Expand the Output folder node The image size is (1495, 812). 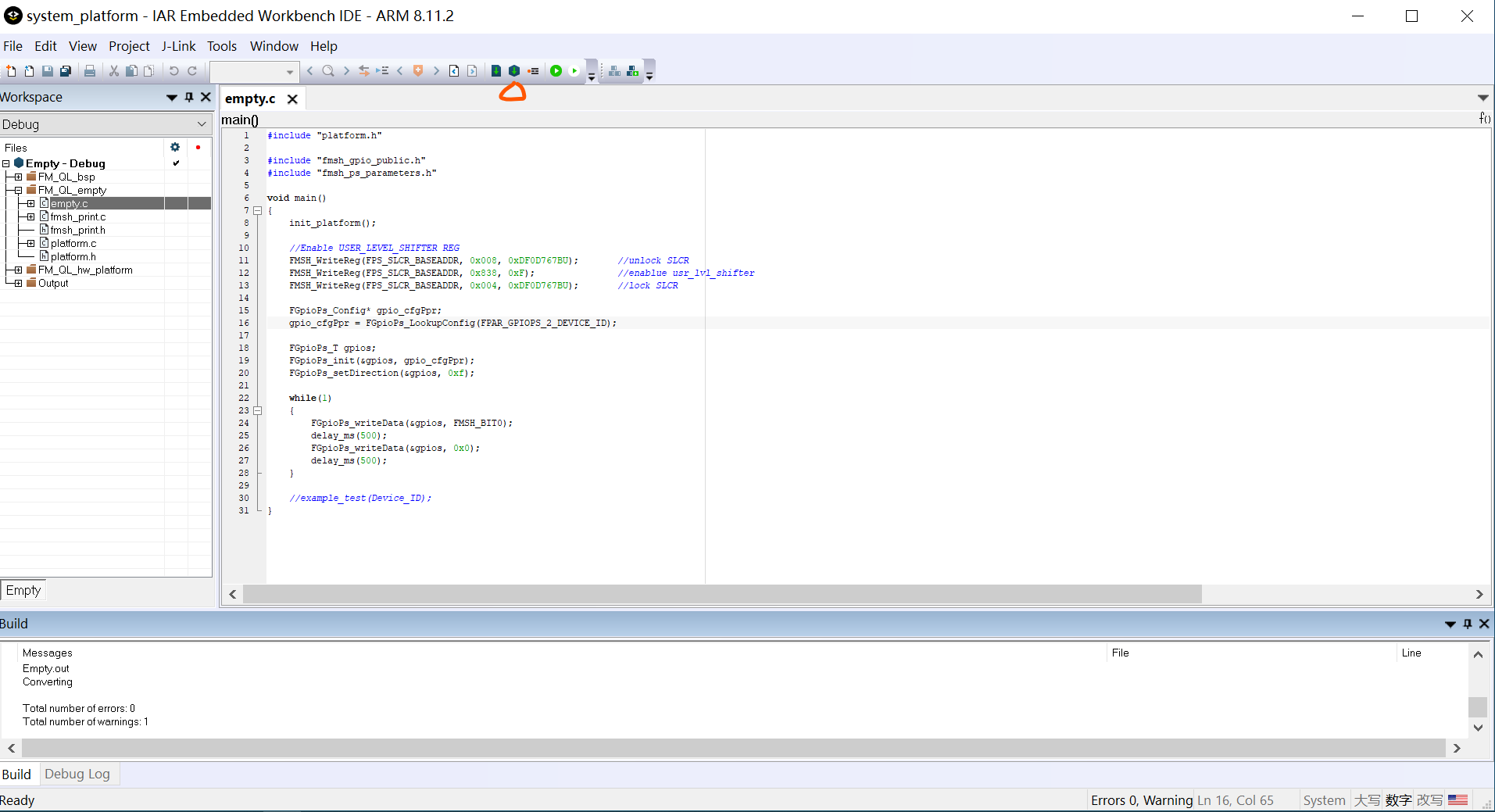tap(18, 284)
